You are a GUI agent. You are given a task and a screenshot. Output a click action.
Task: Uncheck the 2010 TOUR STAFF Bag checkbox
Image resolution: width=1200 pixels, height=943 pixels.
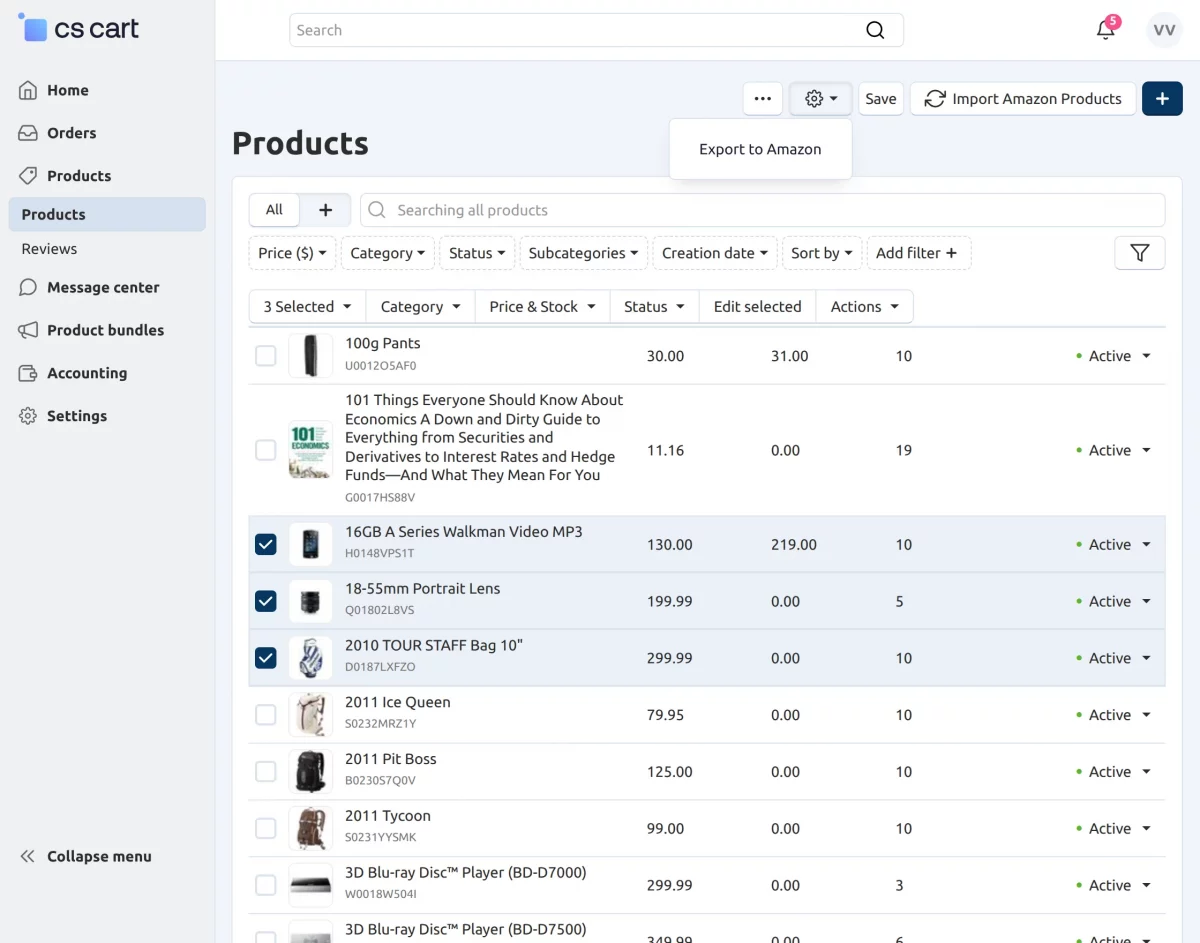coord(265,658)
